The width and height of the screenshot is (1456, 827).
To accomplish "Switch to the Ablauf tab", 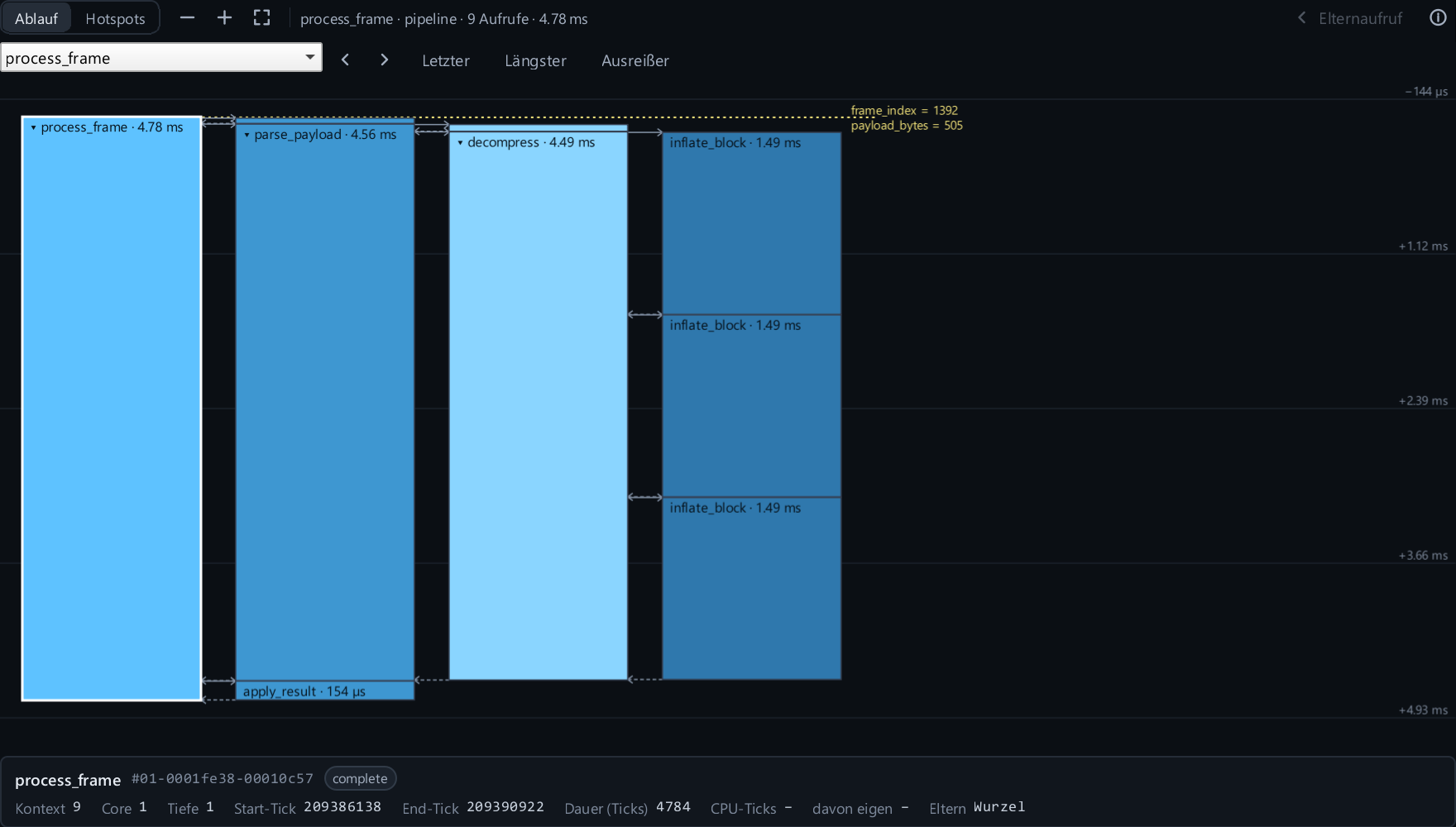I will click(36, 18).
